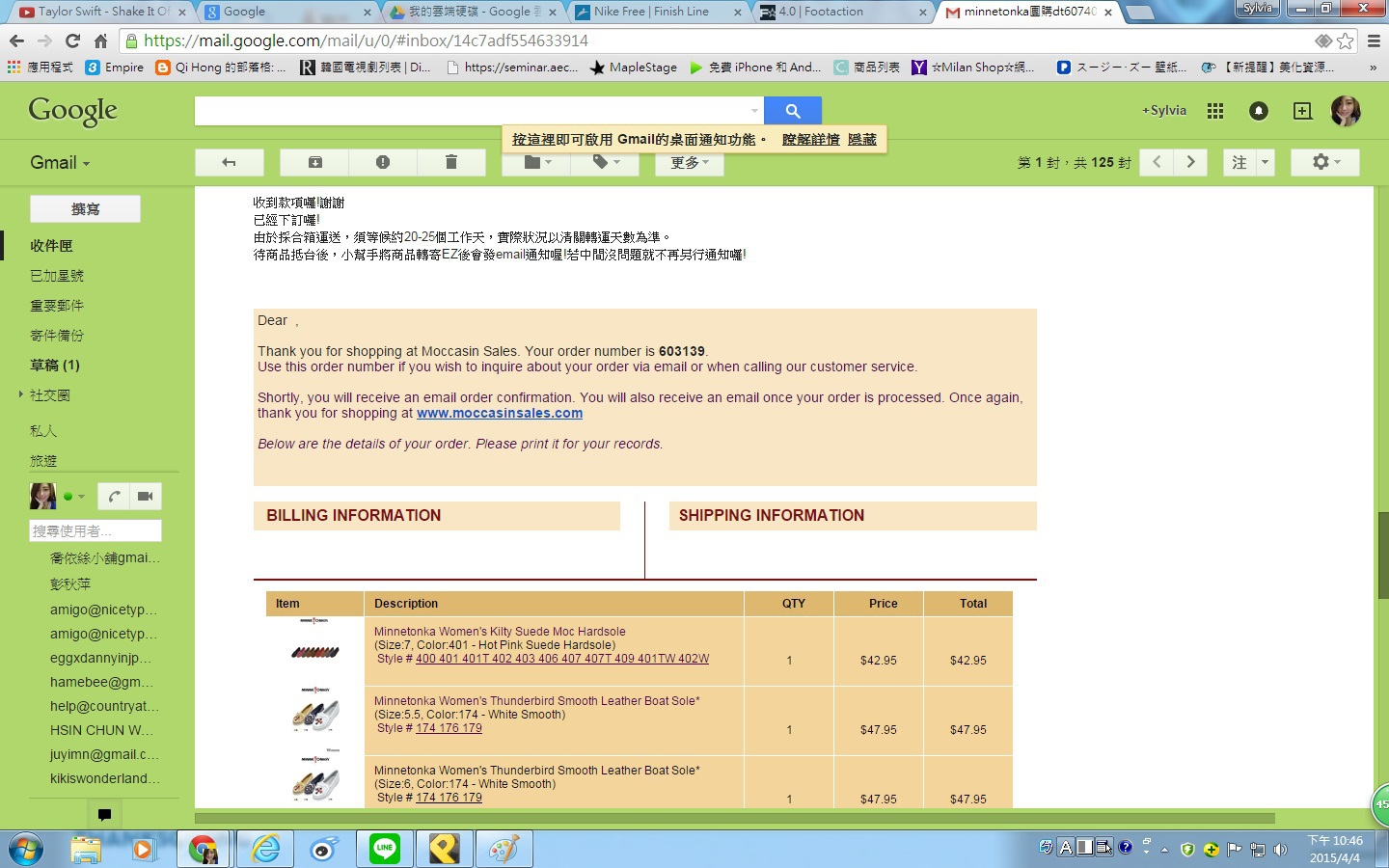Open the search options dropdown arrow
This screenshot has height=868, width=1389.
754,111
